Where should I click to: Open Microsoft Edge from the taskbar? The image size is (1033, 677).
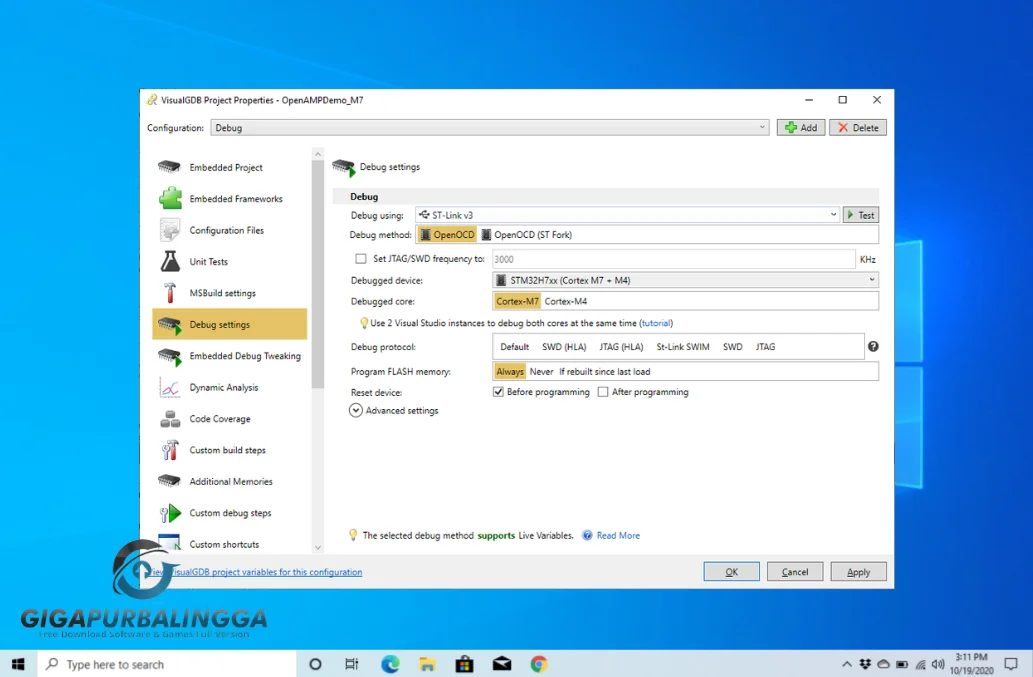coord(390,664)
